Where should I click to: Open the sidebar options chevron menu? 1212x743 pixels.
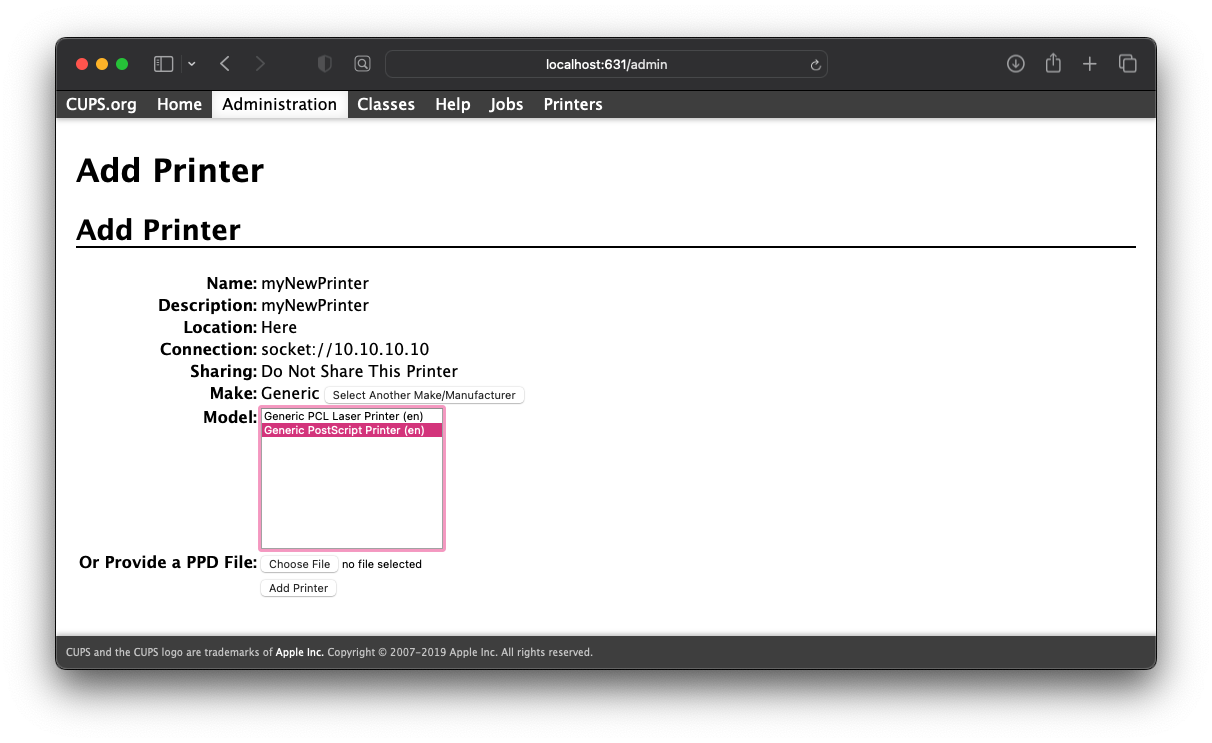click(192, 64)
